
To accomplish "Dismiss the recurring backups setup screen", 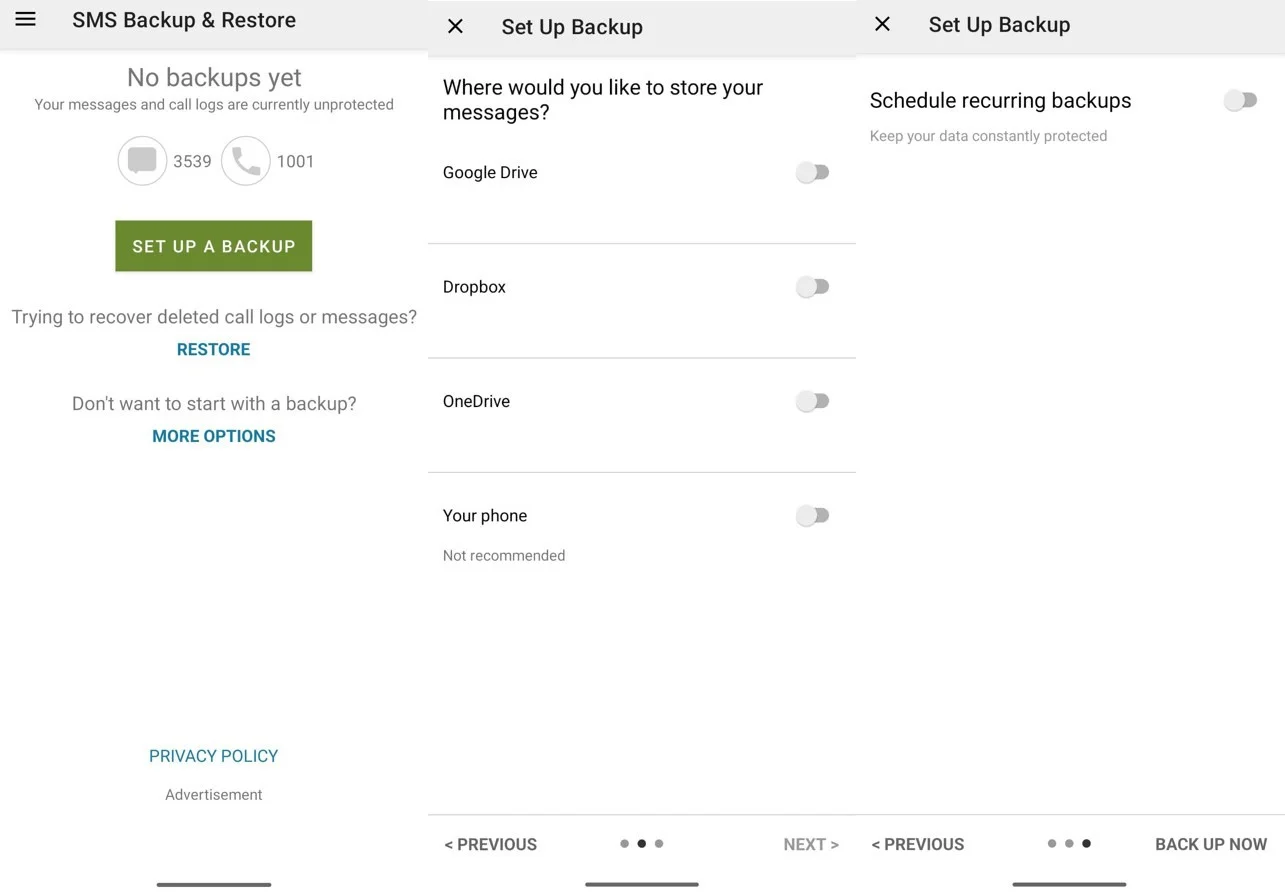I will [x=882, y=24].
